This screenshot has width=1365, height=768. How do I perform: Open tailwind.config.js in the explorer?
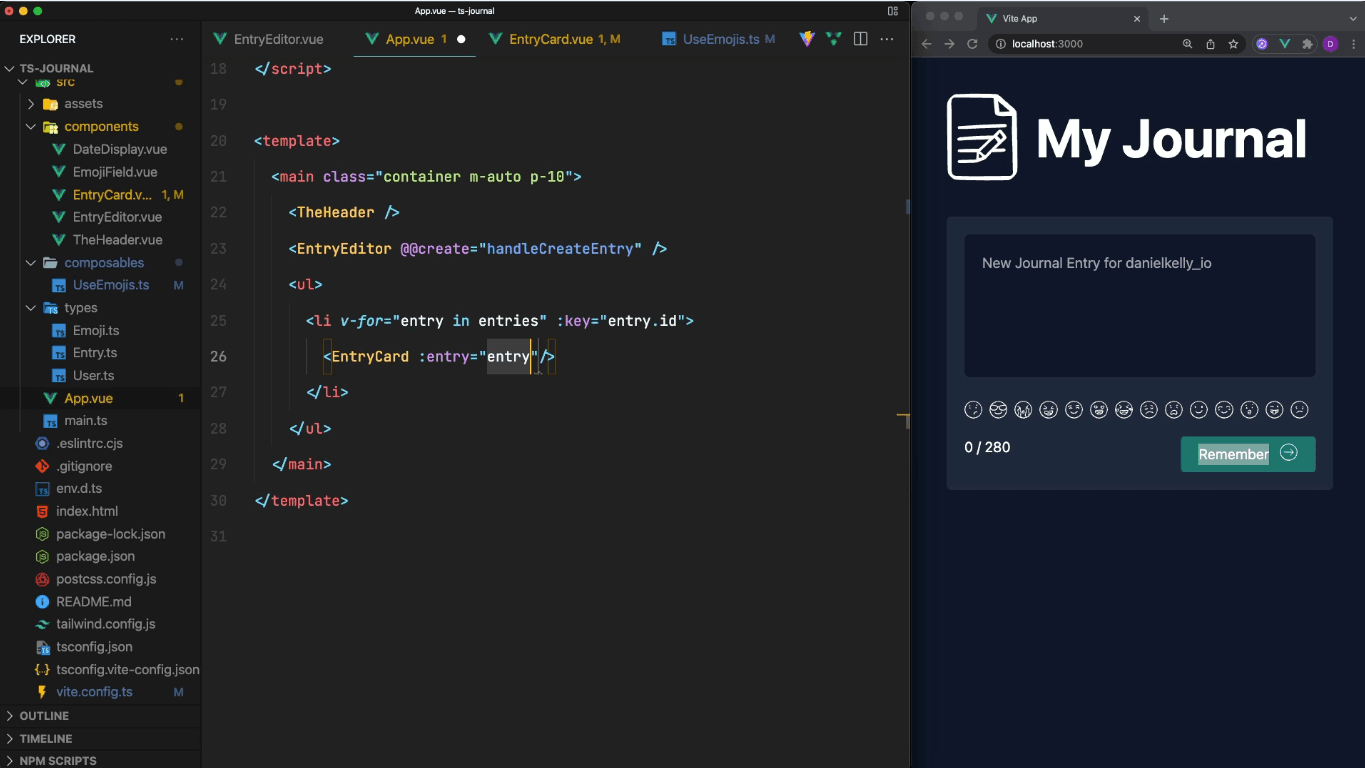pyautogui.click(x=106, y=624)
